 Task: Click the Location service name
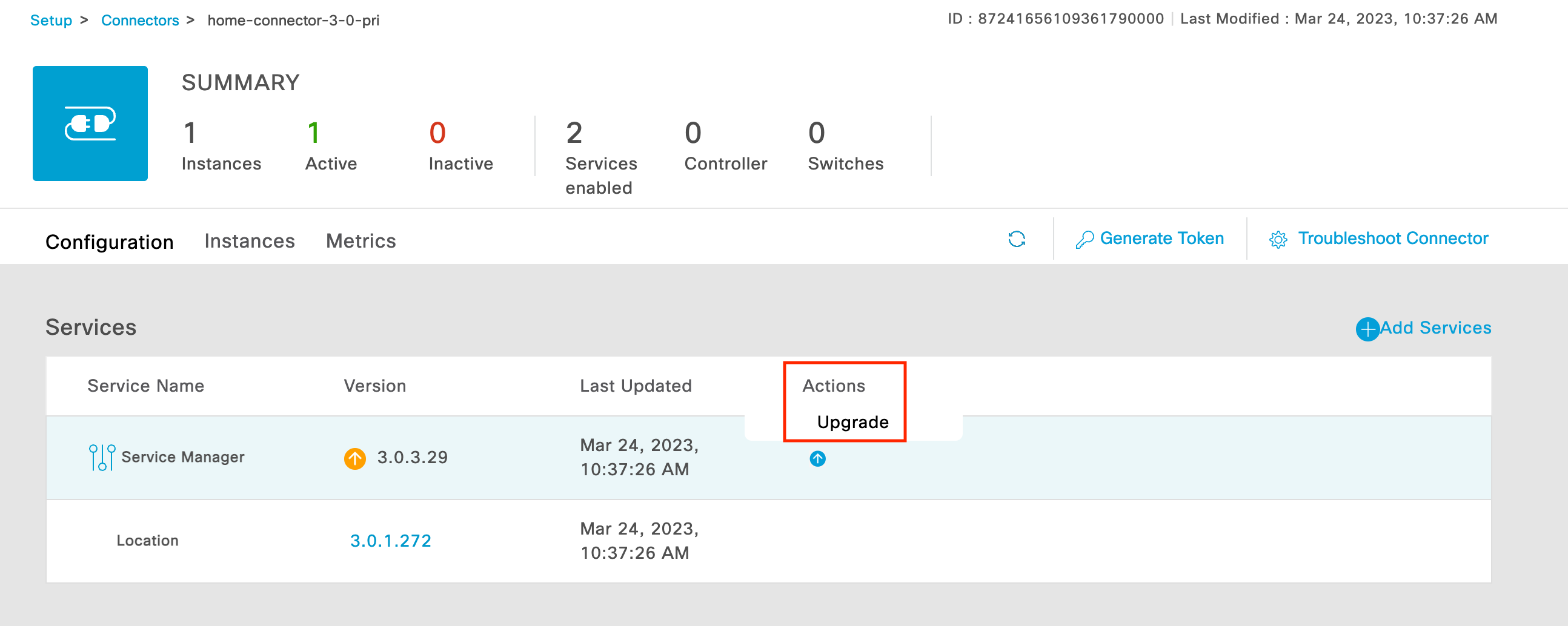tap(147, 540)
